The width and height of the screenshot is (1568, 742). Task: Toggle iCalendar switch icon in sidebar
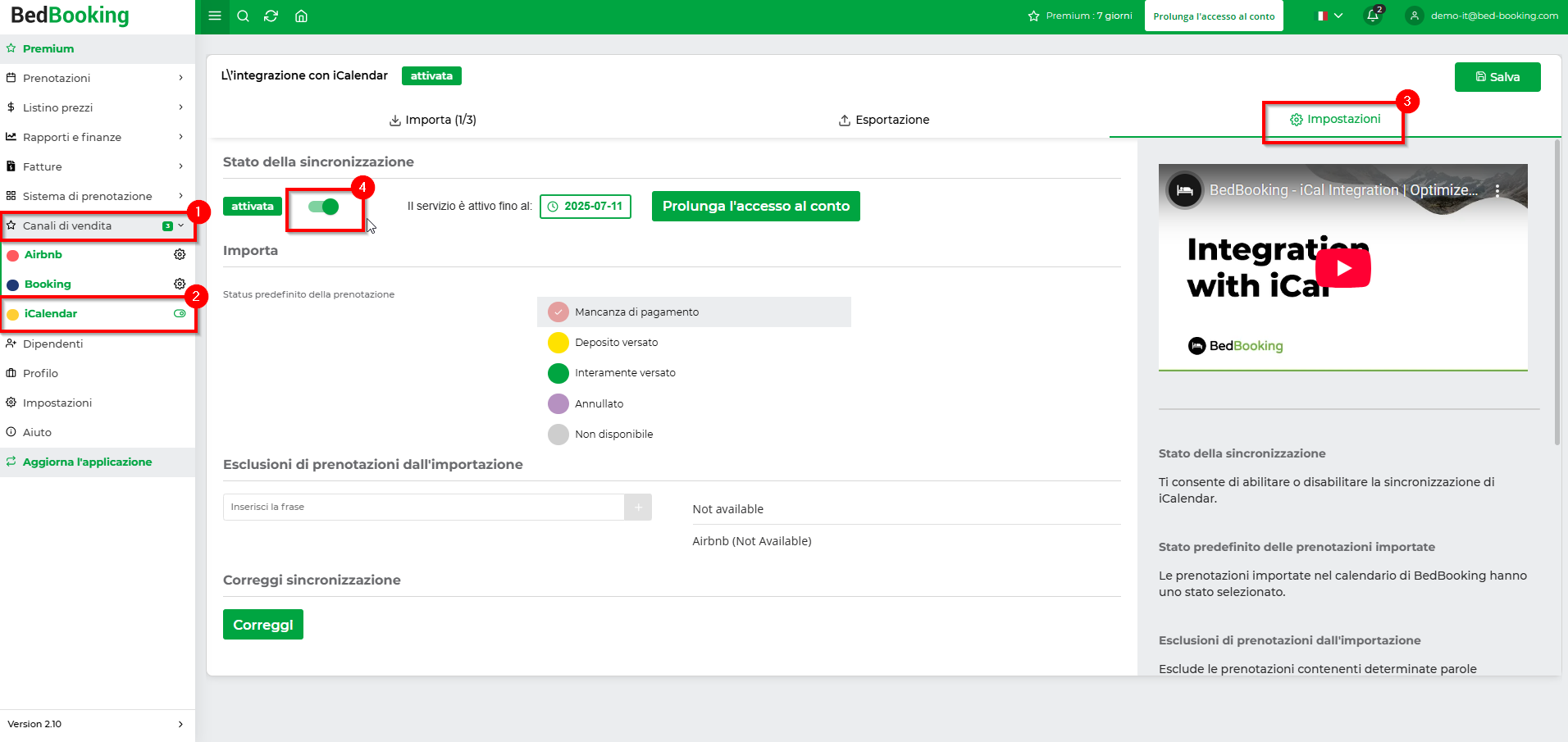180,313
